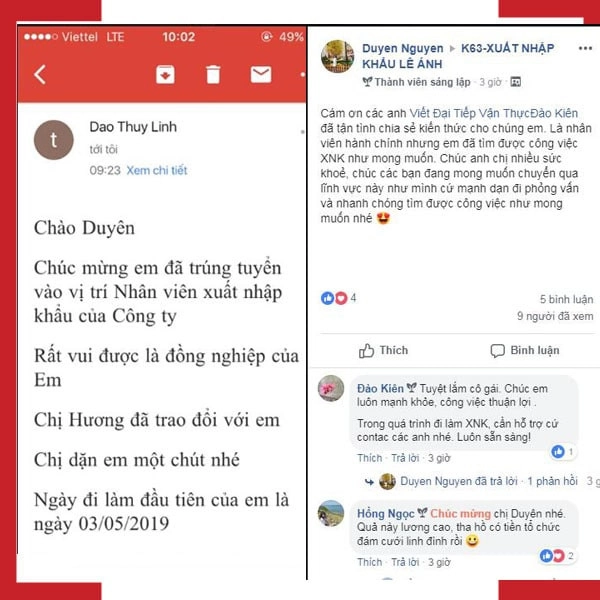
Task: Open the K63-XUẤT NHẬP KHẨU LÊ ÁNH group link
Action: [458, 56]
